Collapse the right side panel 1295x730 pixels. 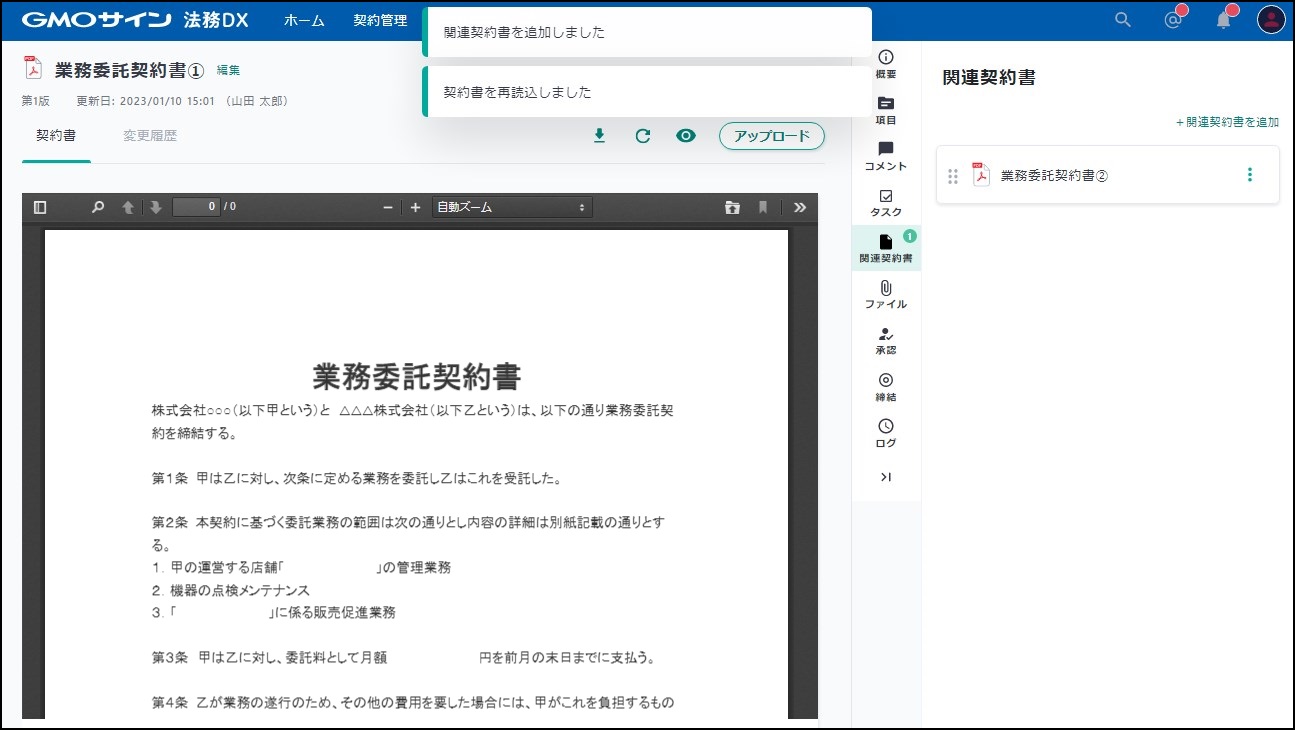(x=885, y=477)
